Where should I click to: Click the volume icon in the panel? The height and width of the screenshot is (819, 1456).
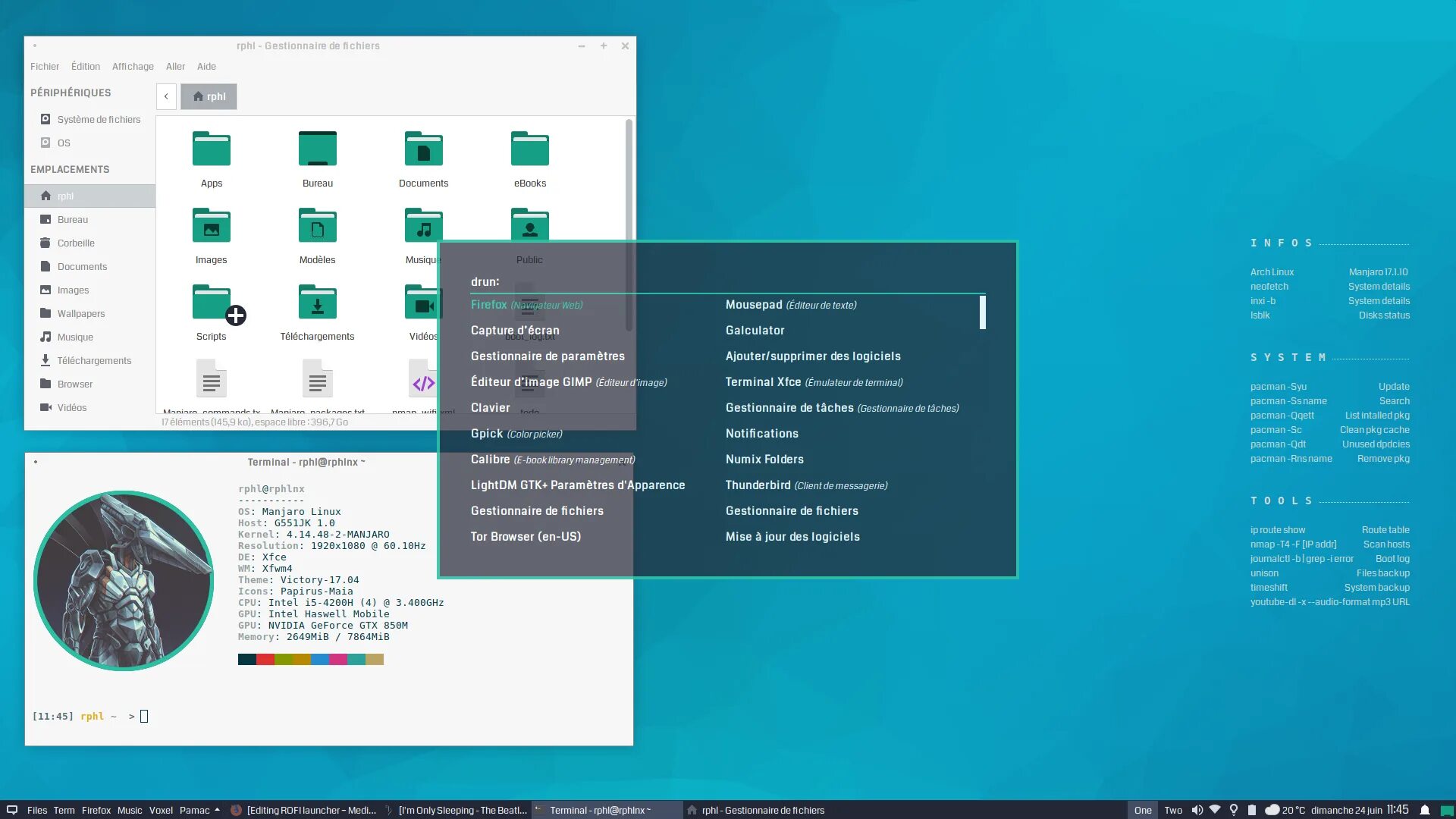click(x=1197, y=810)
